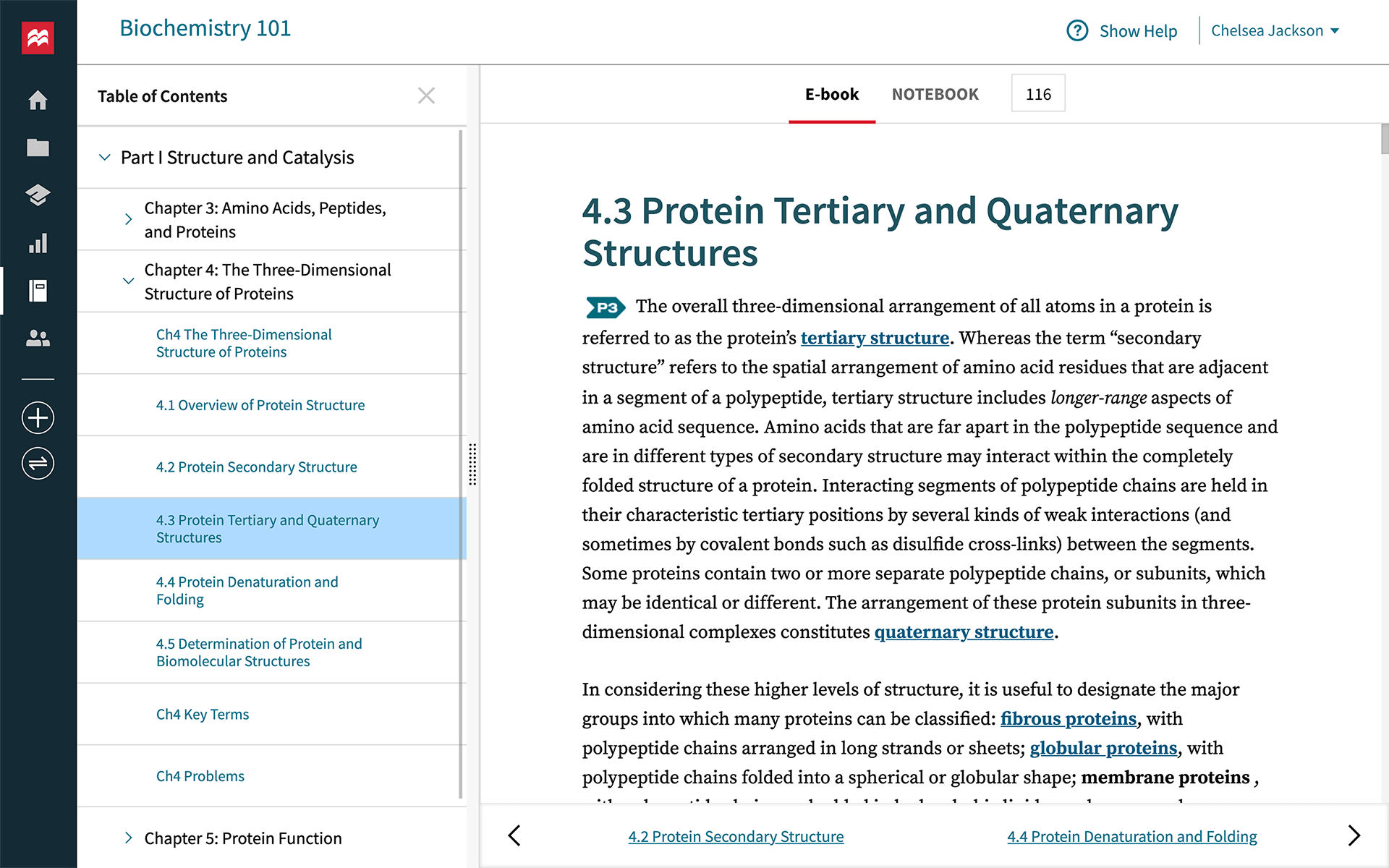This screenshot has width=1389, height=868.
Task: Switch to the NOTEBOOK tab
Action: coord(935,94)
